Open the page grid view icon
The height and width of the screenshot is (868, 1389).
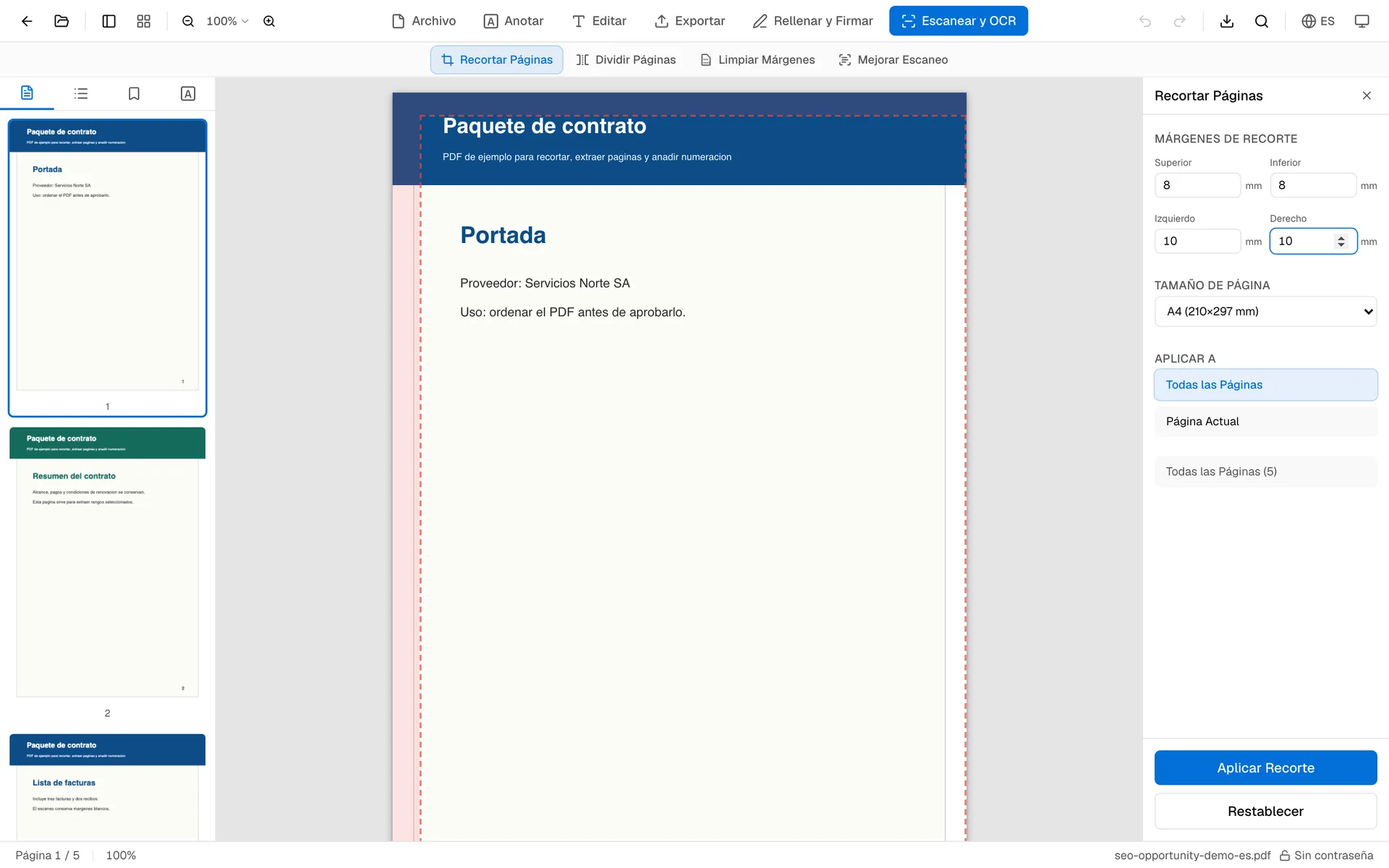click(x=144, y=21)
